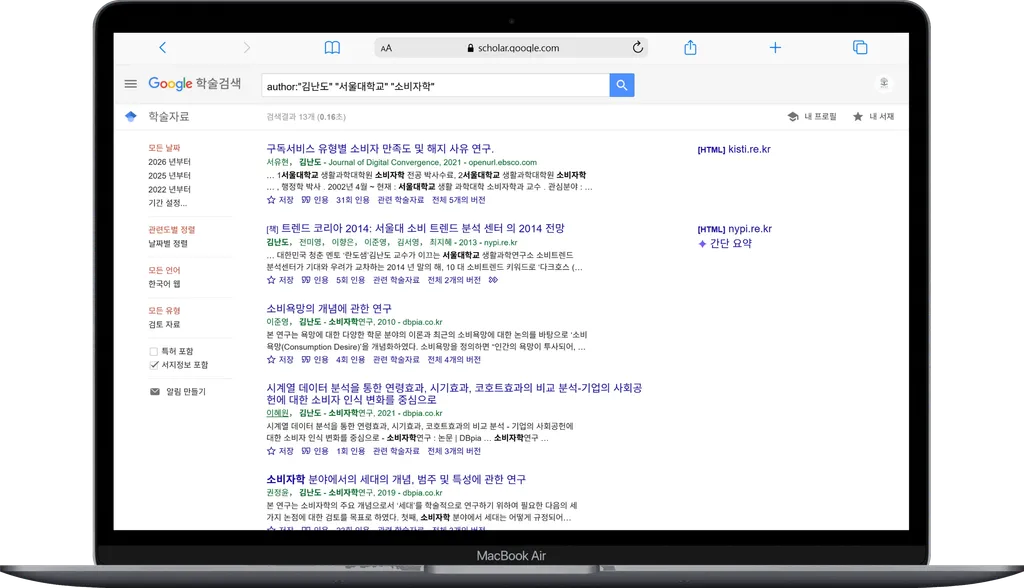
Task: Open the account avatar icon
Action: 884,83
